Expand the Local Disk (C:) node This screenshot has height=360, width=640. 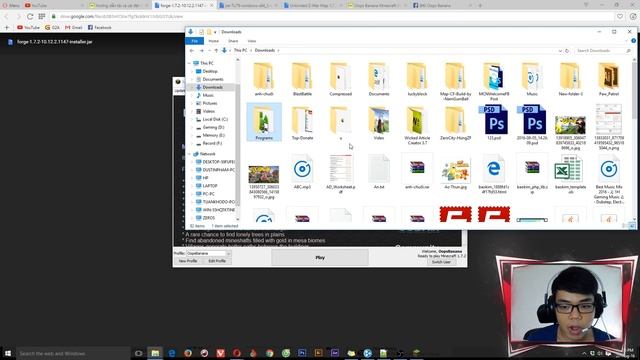193,119
